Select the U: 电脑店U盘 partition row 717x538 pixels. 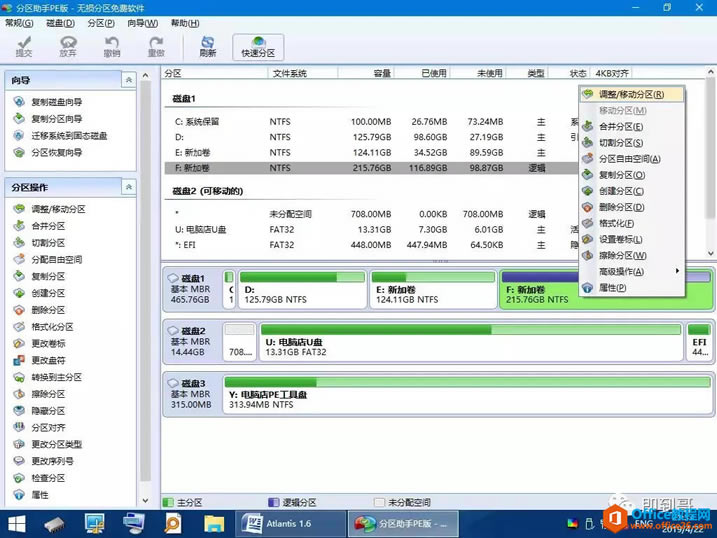coord(371,229)
